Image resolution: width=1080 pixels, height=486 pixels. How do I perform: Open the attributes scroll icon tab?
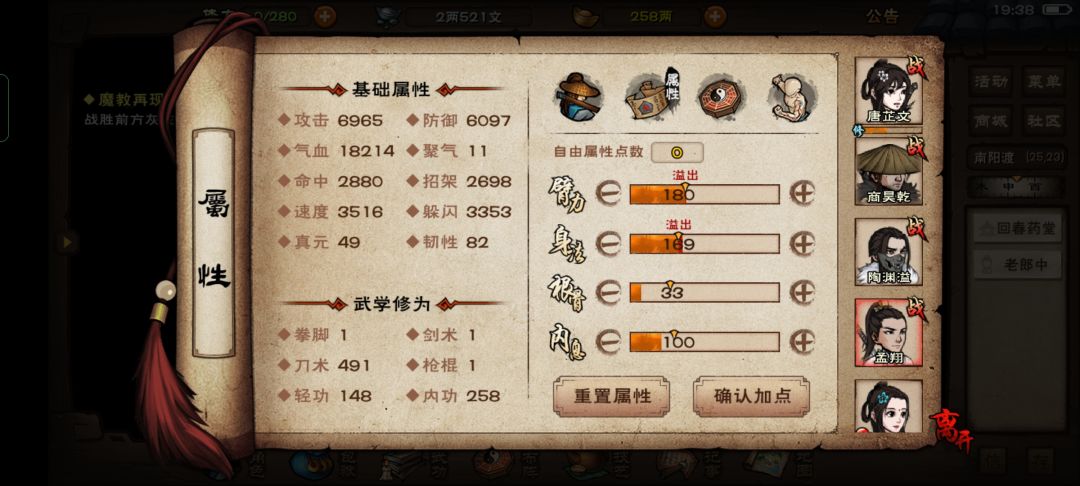651,95
